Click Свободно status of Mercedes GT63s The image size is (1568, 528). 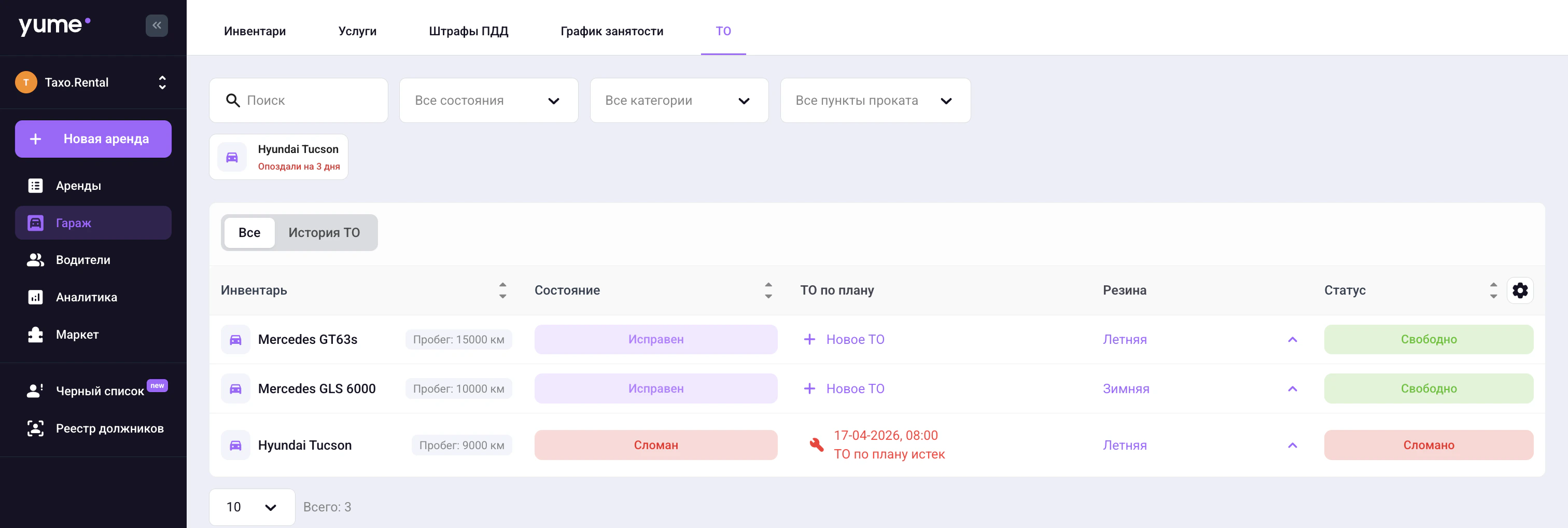(1428, 340)
